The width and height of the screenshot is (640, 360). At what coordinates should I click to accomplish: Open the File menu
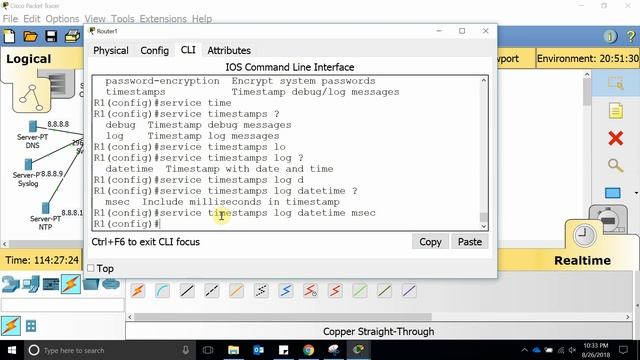(x=10, y=19)
